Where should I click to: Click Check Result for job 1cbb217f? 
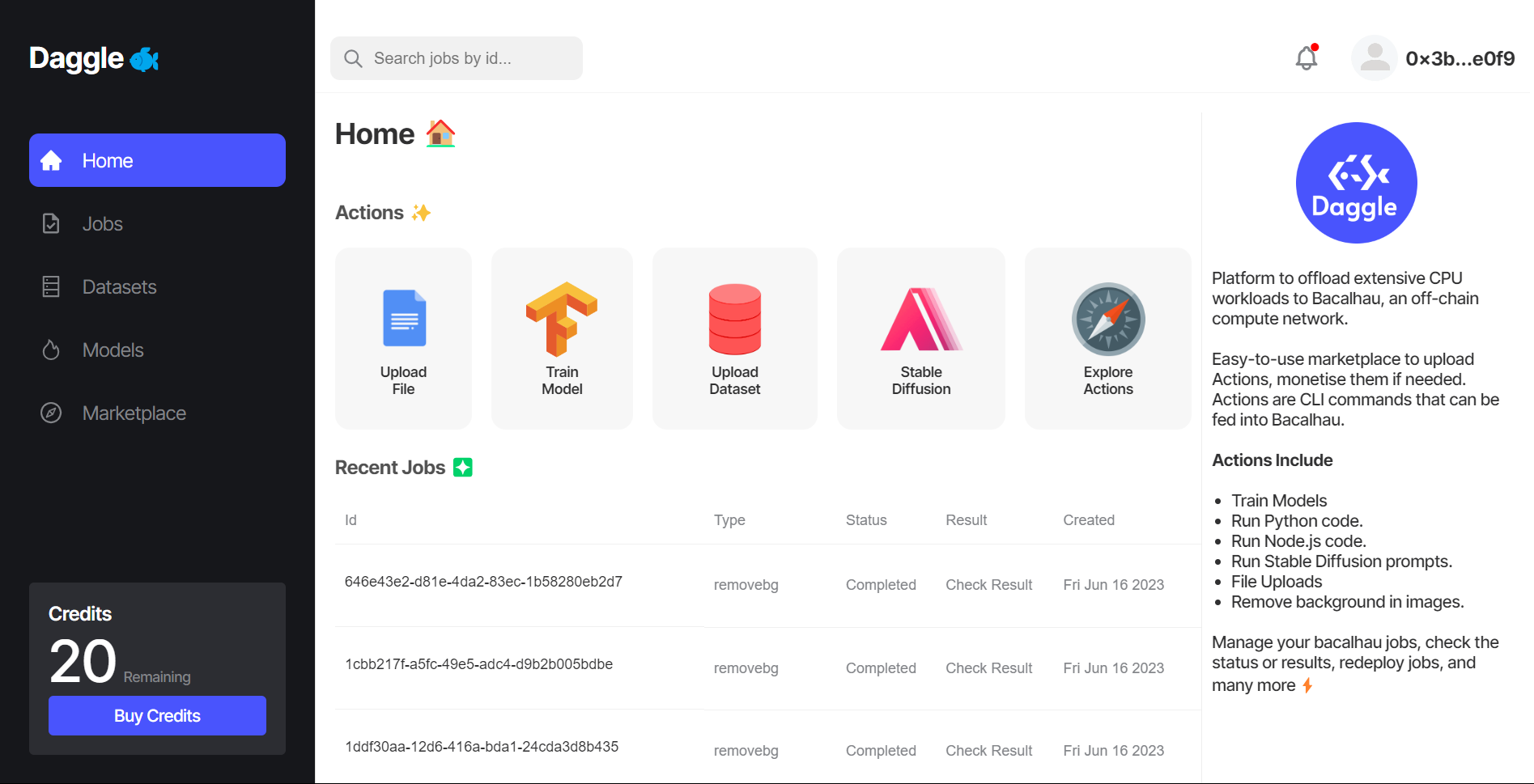coord(989,667)
